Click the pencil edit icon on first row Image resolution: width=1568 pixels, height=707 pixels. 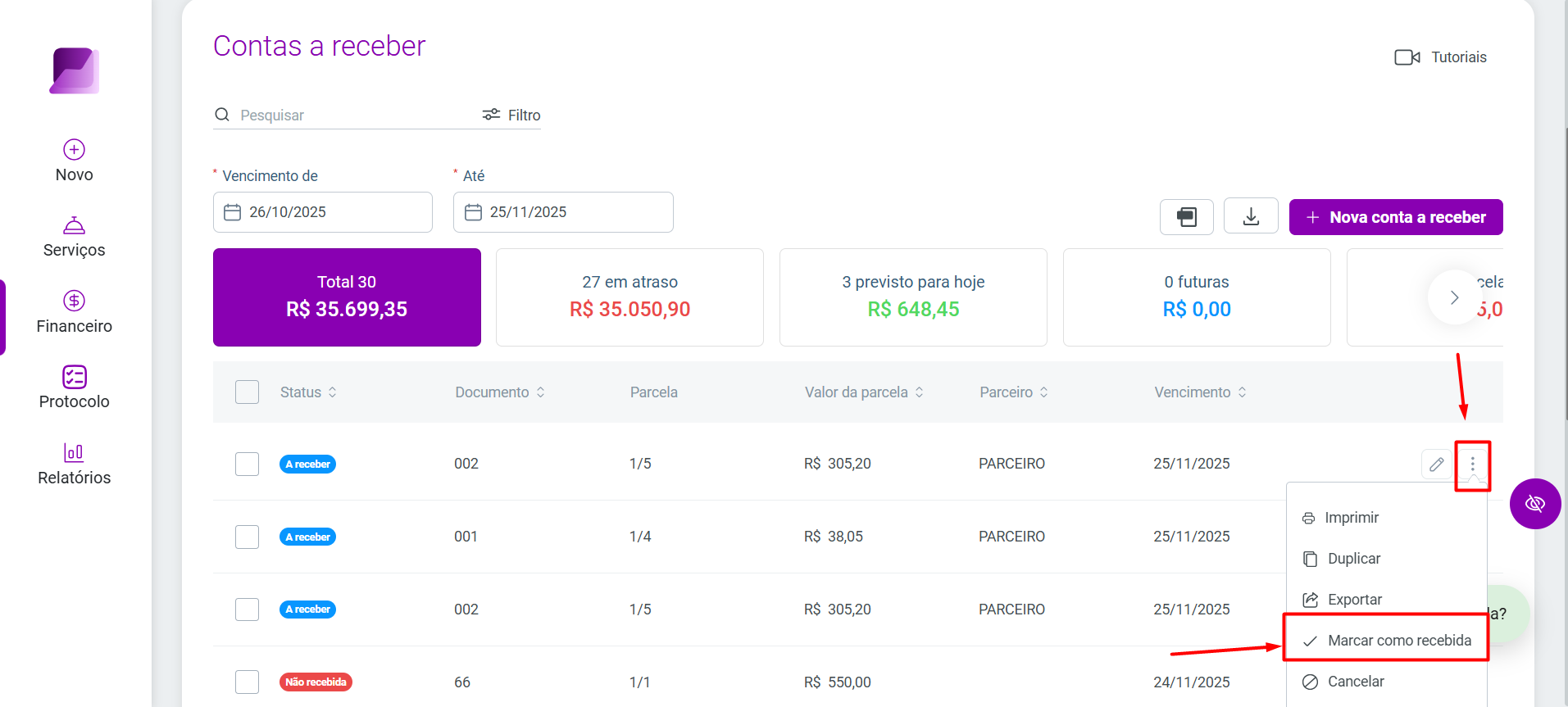[x=1436, y=465]
